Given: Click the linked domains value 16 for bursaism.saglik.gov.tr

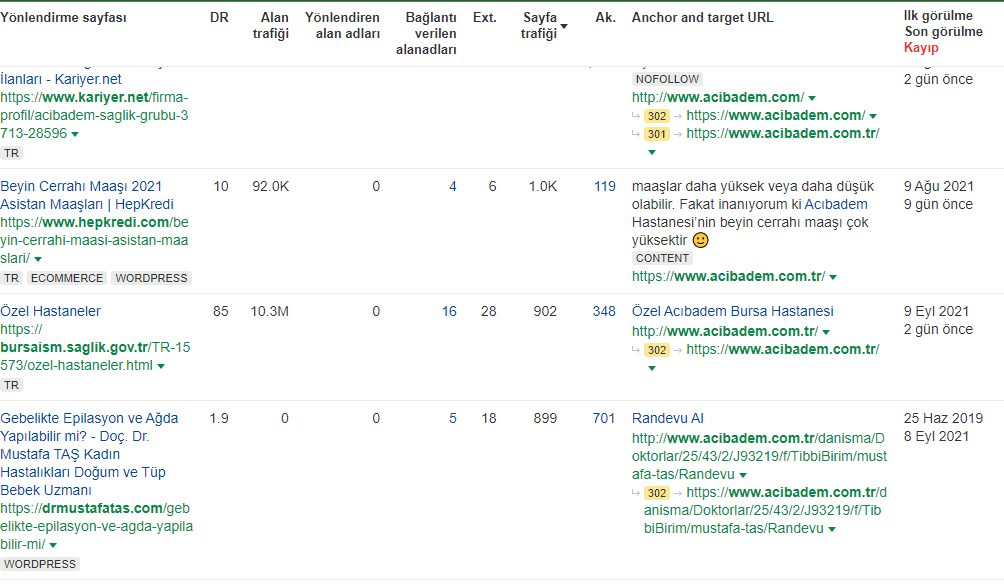Looking at the screenshot, I should 449,311.
